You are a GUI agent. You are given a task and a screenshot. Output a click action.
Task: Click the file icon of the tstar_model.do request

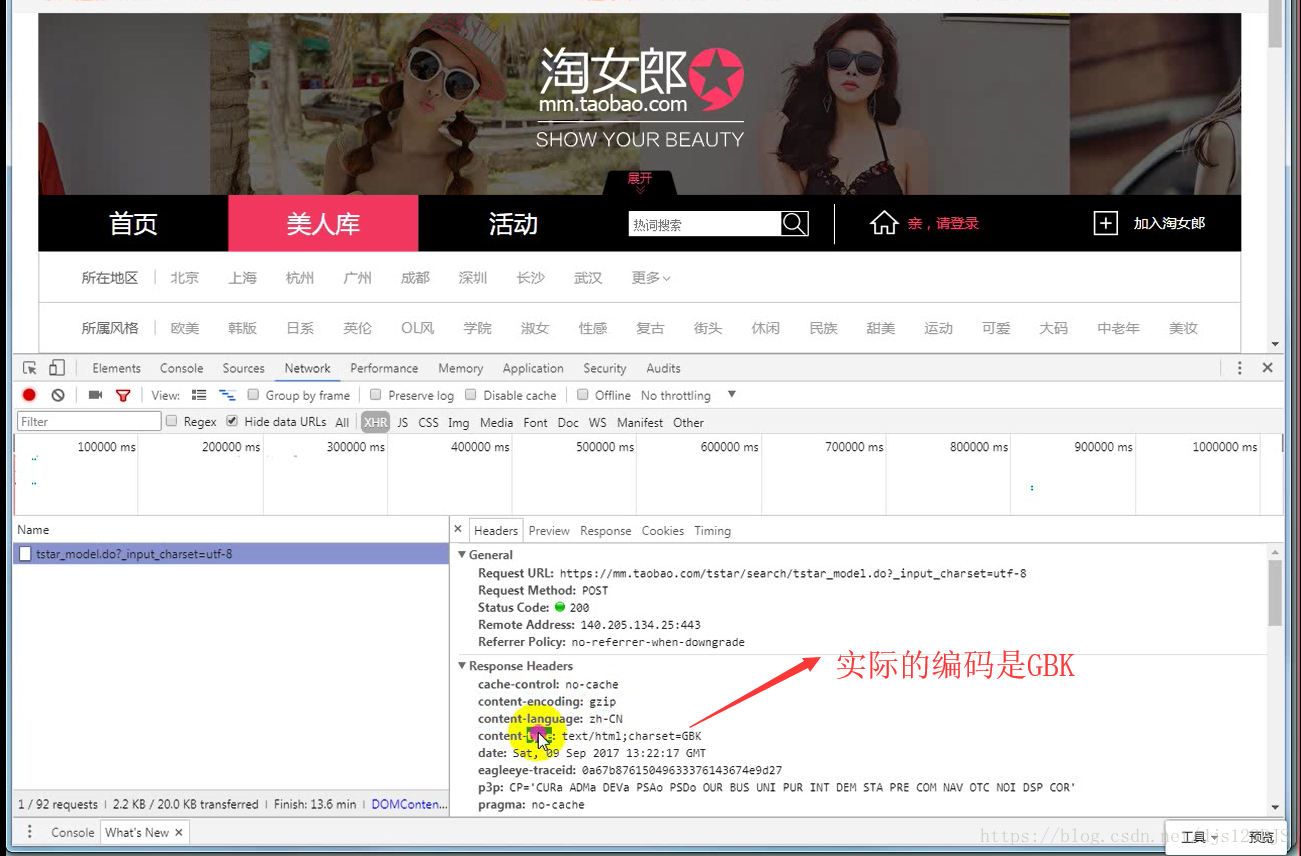pyautogui.click(x=25, y=553)
